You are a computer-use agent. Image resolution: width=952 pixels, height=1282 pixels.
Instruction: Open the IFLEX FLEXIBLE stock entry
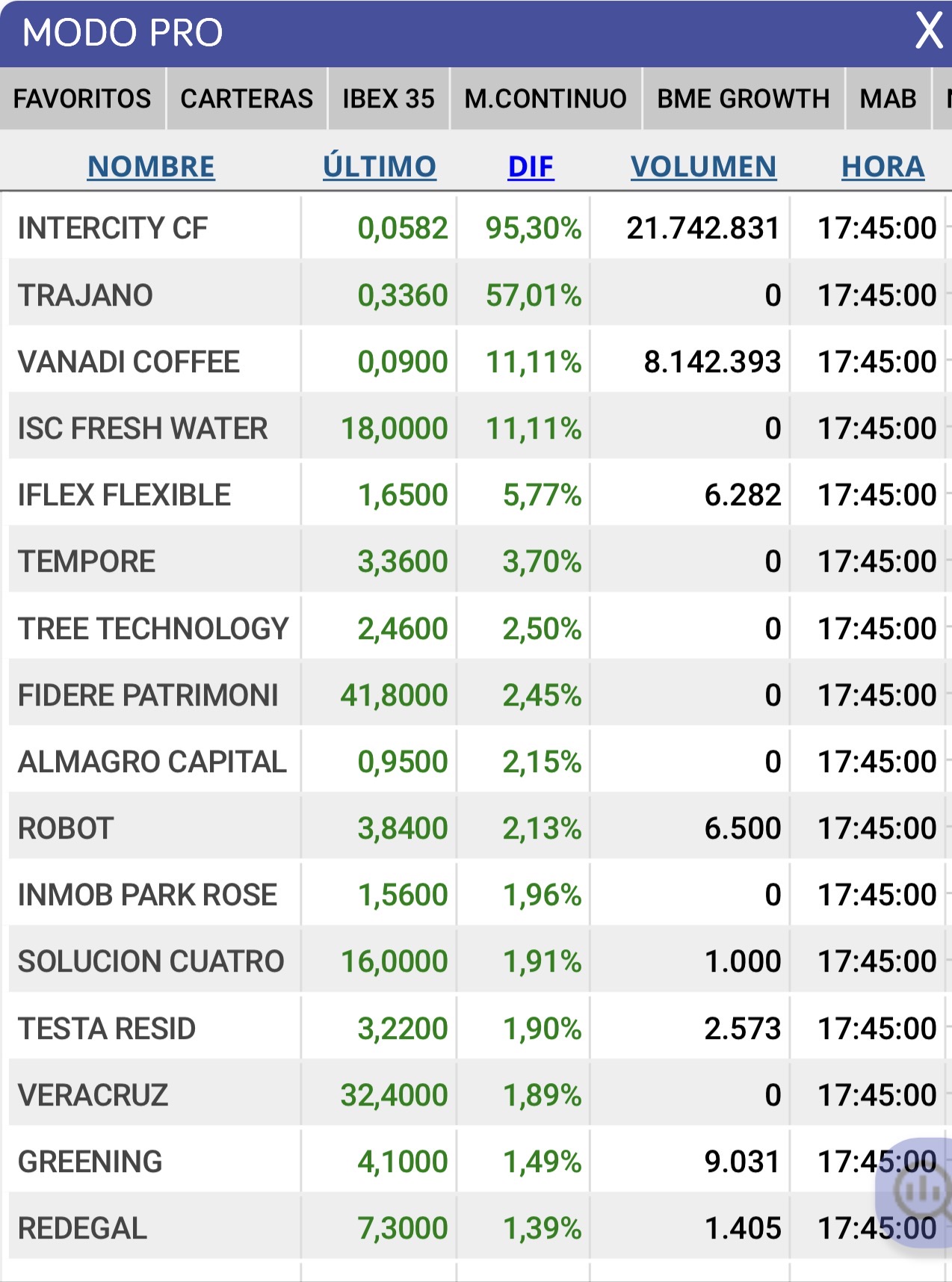(477, 495)
